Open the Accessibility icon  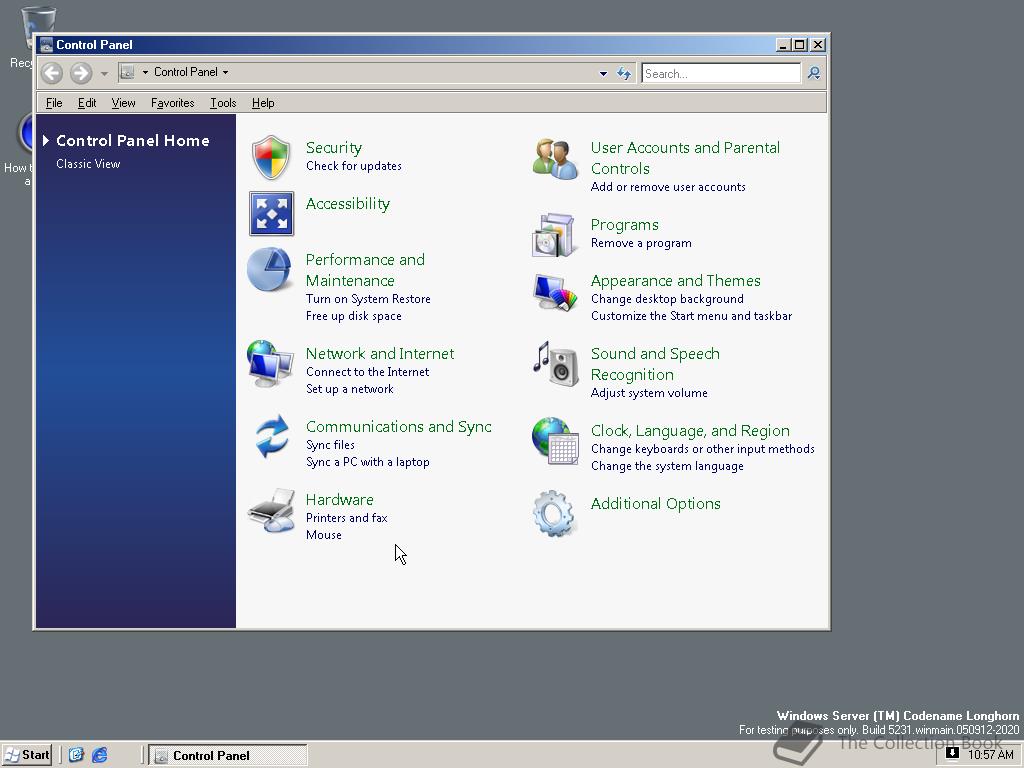(x=271, y=214)
